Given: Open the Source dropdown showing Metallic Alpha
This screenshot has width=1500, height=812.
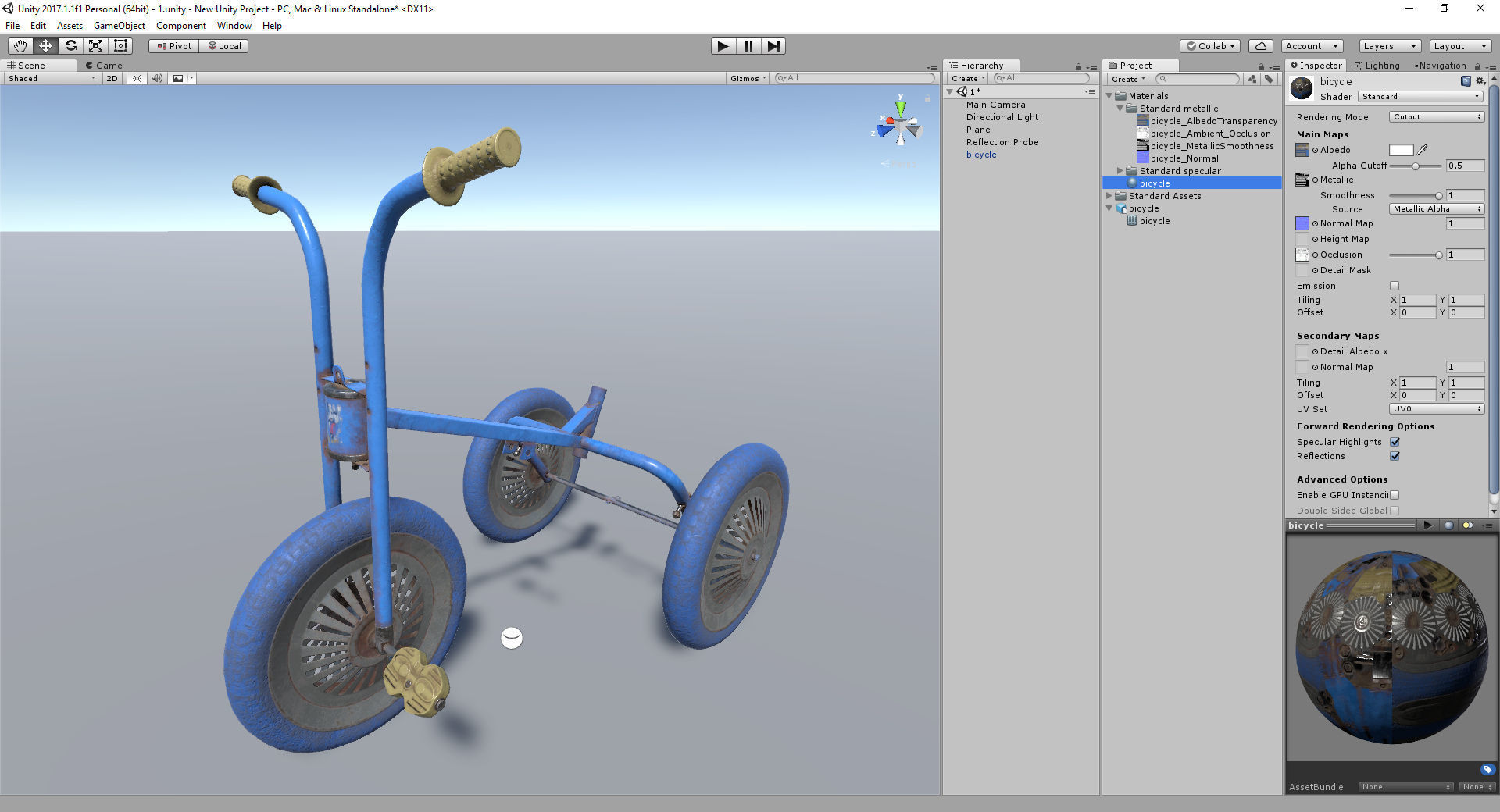Looking at the screenshot, I should [1437, 209].
